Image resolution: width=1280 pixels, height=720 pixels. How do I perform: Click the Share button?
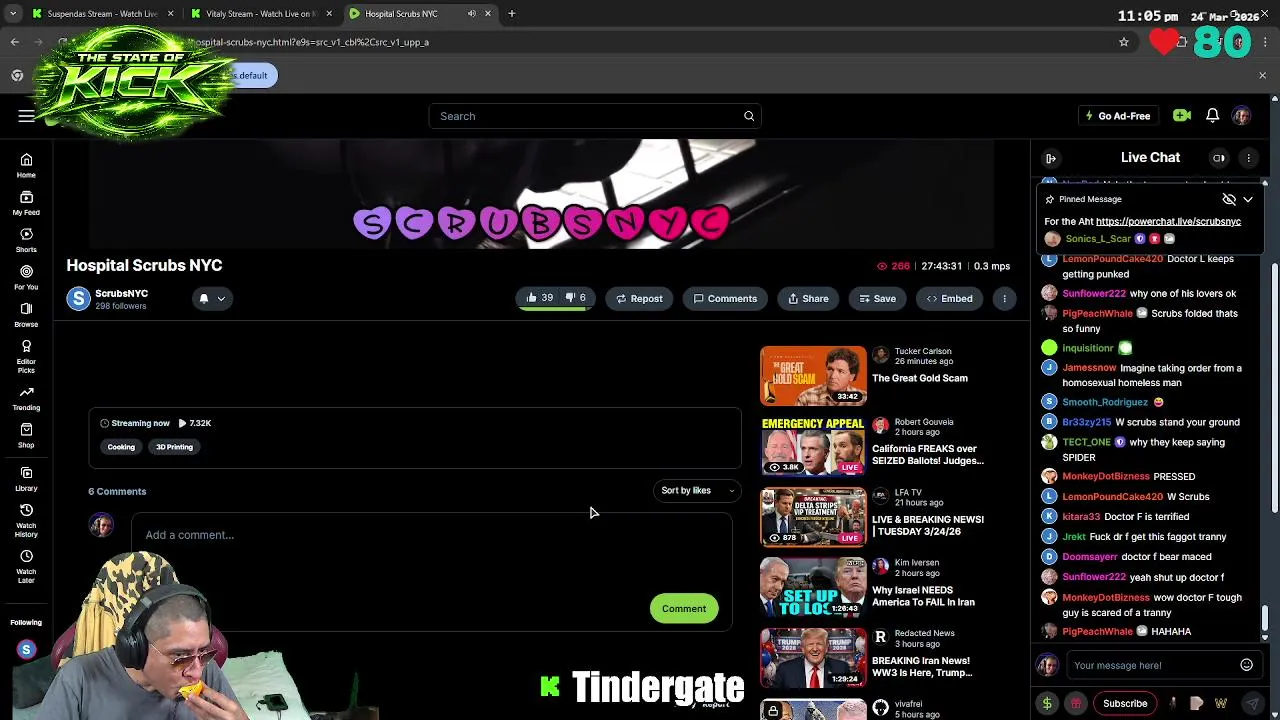808,298
